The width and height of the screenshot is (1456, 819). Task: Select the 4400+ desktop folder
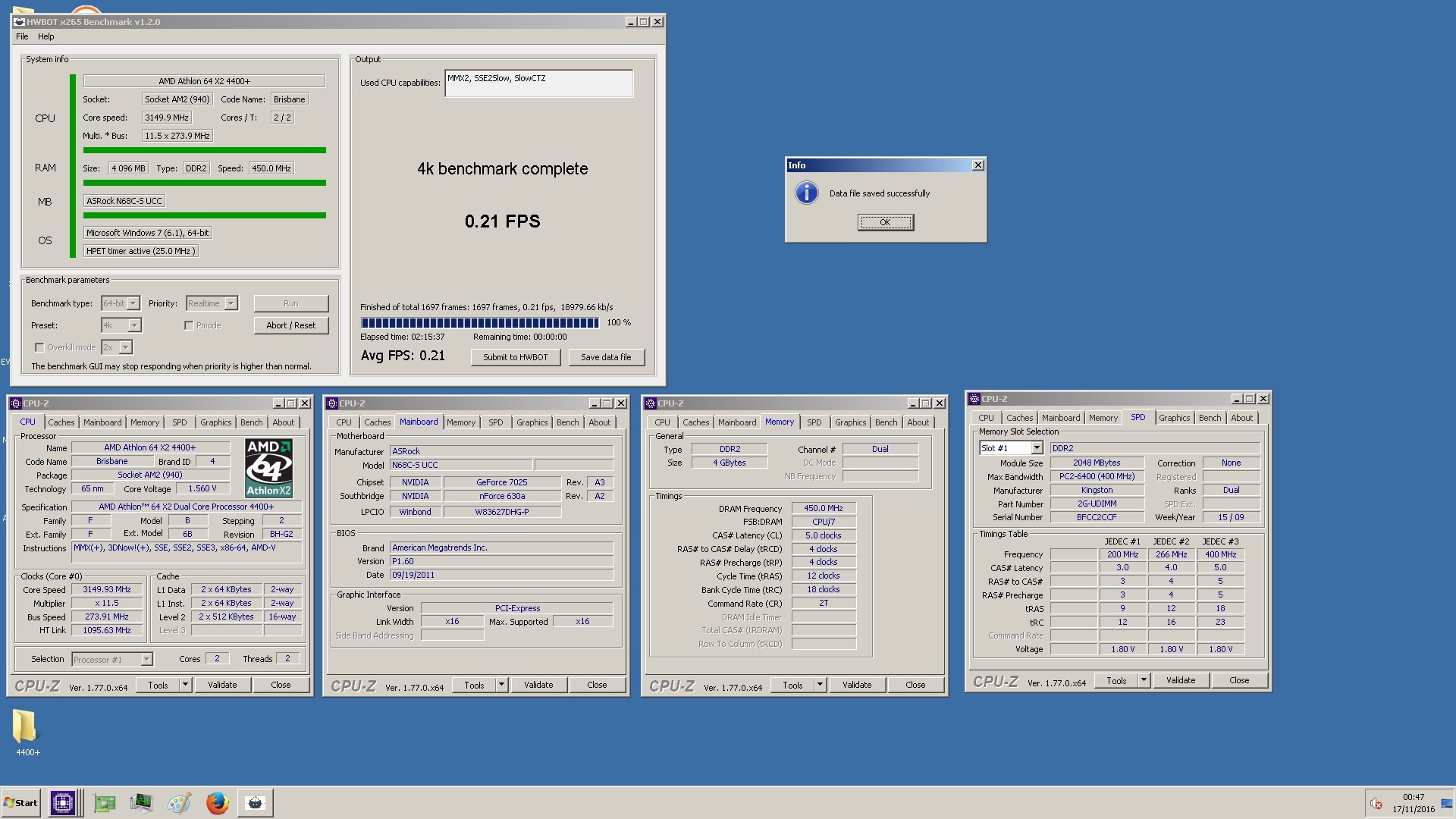point(27,733)
